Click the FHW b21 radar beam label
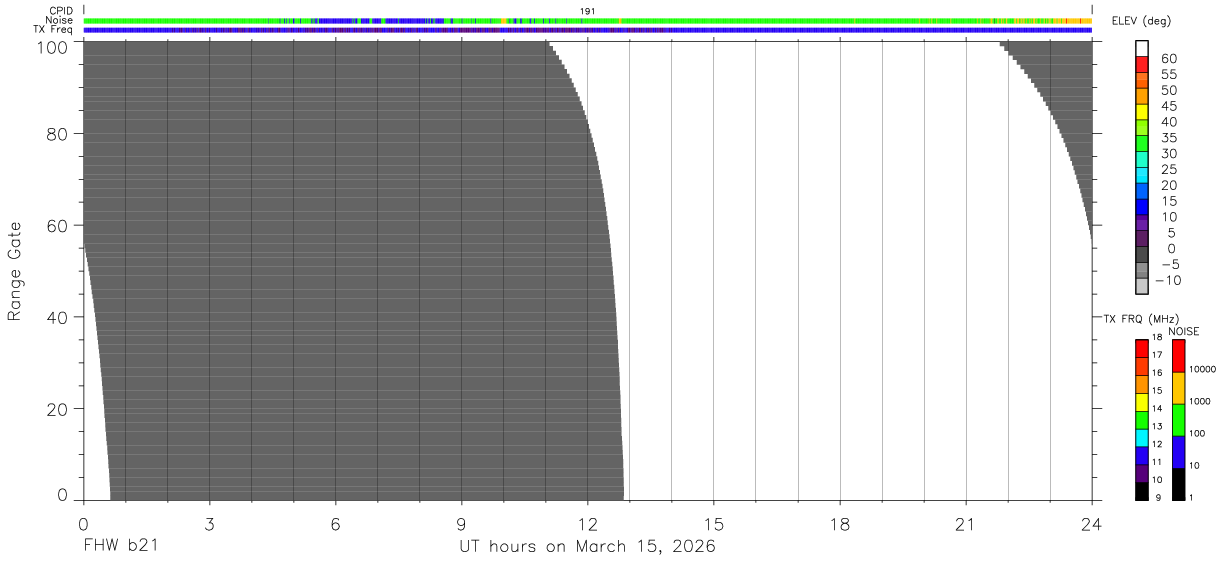This screenshot has height=567, width=1228. 121,547
